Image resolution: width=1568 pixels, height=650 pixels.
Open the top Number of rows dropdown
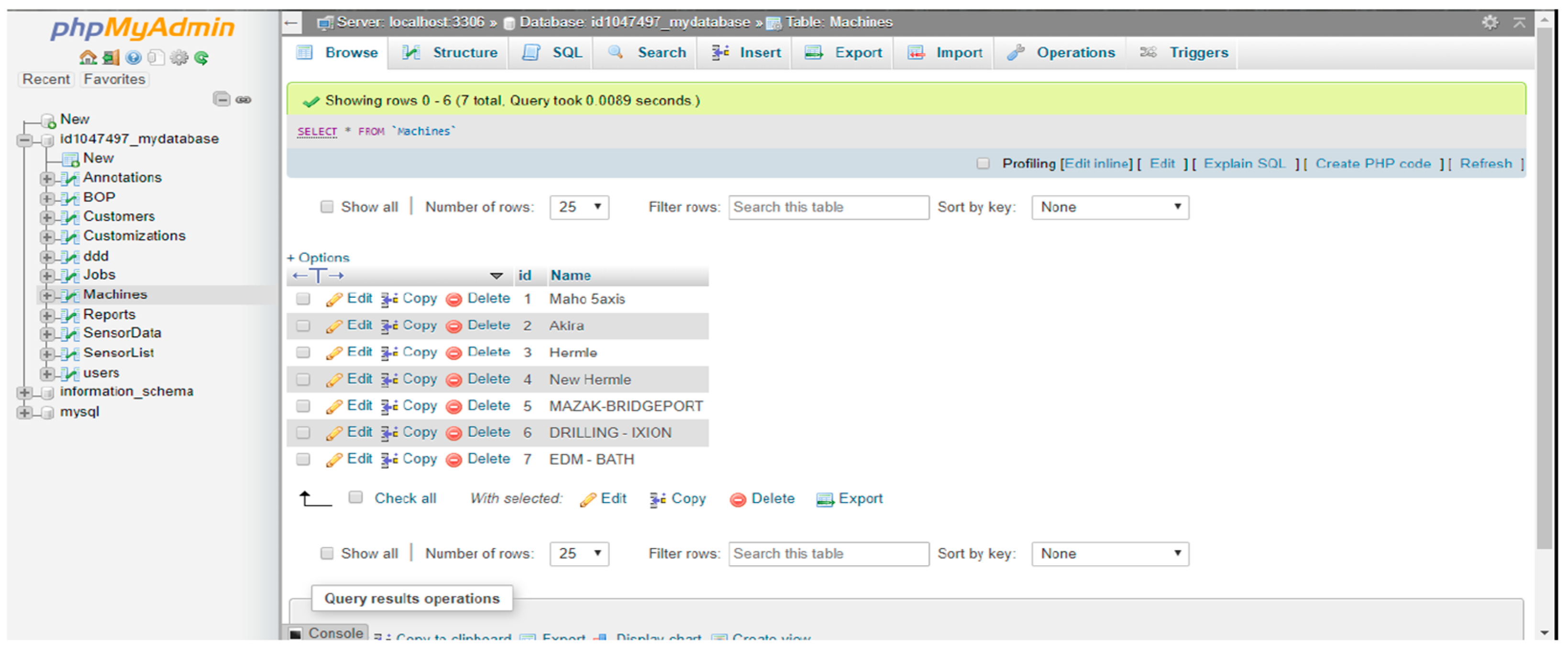pos(579,207)
